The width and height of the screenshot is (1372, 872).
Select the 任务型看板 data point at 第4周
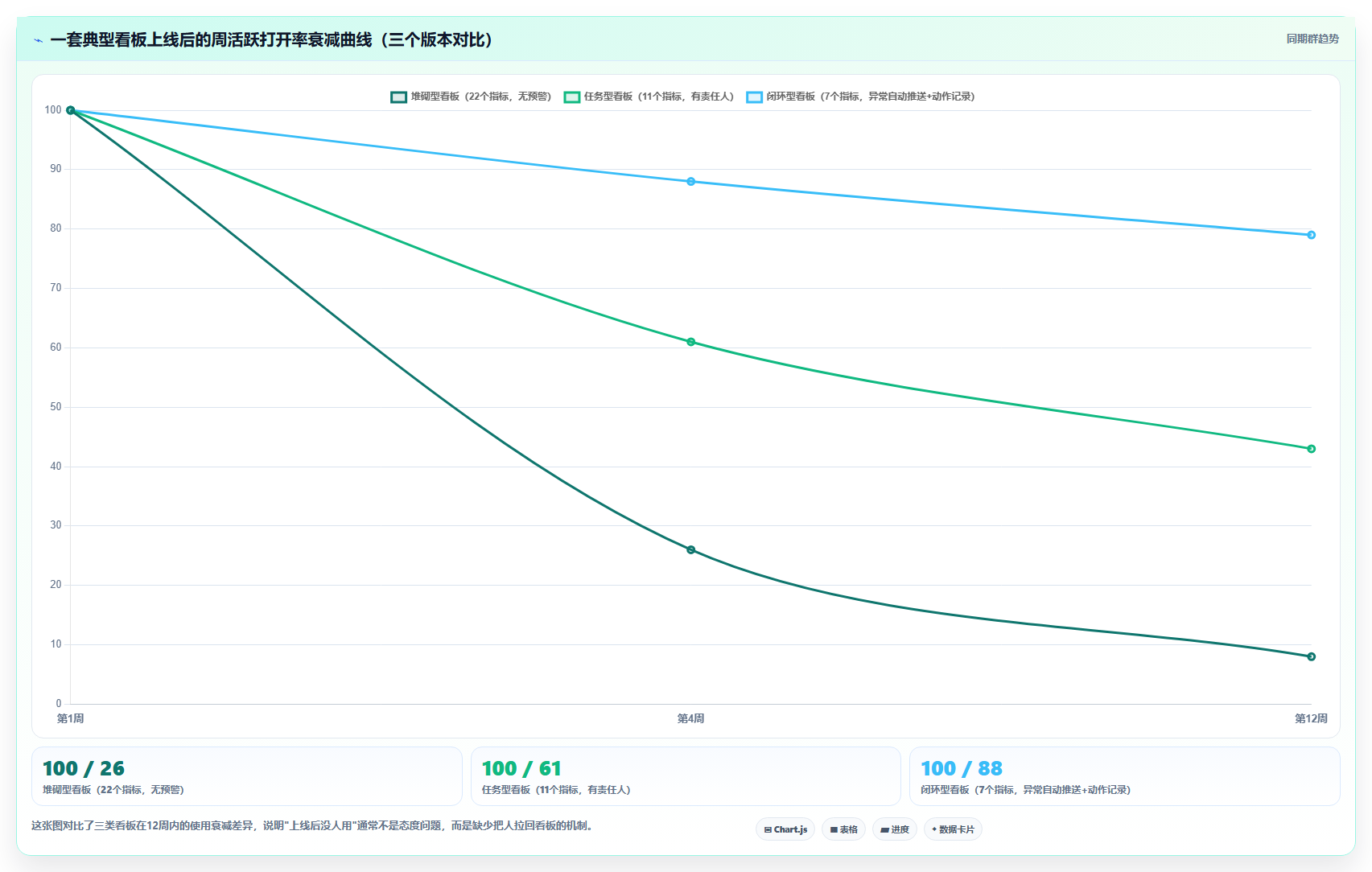[690, 342]
